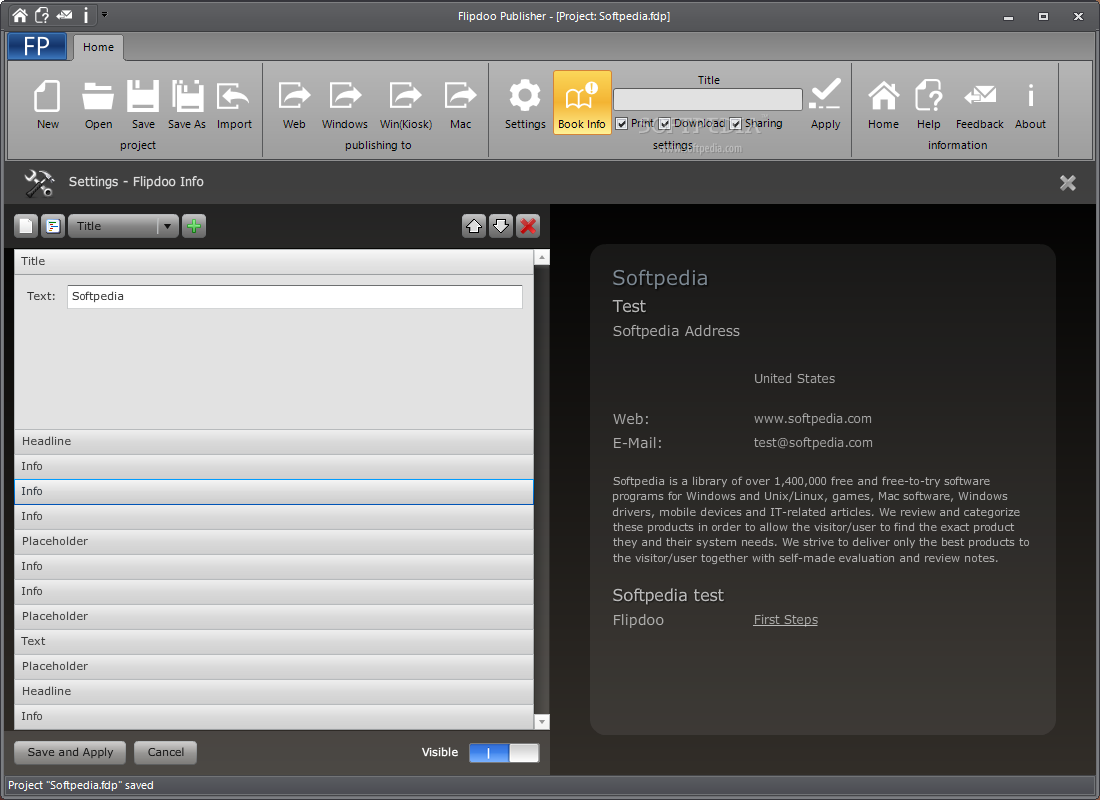This screenshot has width=1100, height=800.
Task: Click Save and Apply
Action: pos(70,752)
